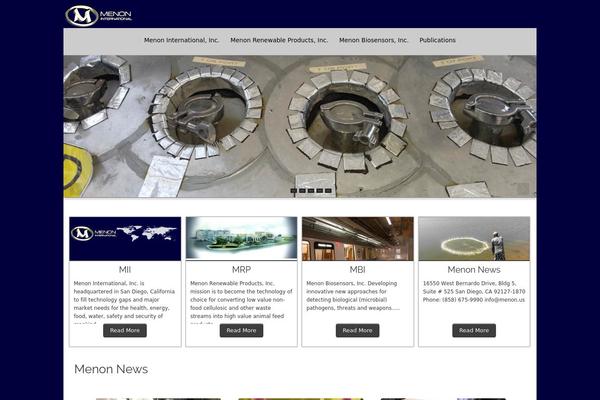Click Read More under the MRP card

[241, 330]
